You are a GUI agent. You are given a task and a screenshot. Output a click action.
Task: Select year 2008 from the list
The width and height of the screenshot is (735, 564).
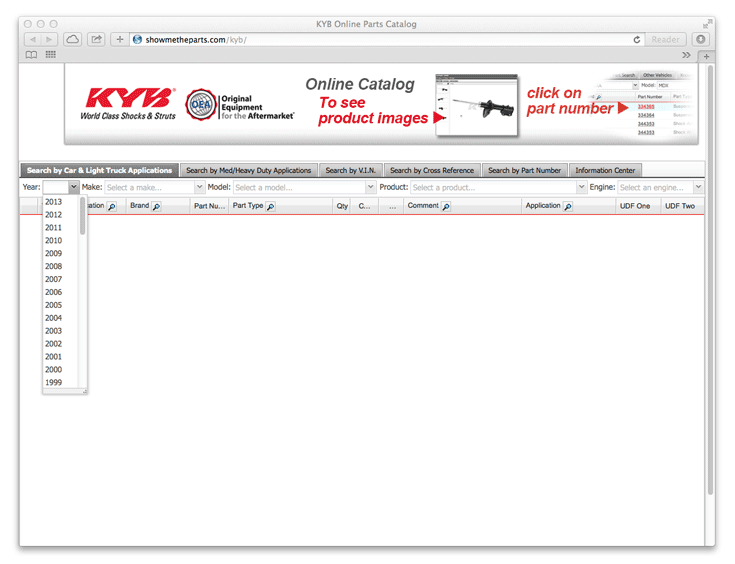pos(53,267)
